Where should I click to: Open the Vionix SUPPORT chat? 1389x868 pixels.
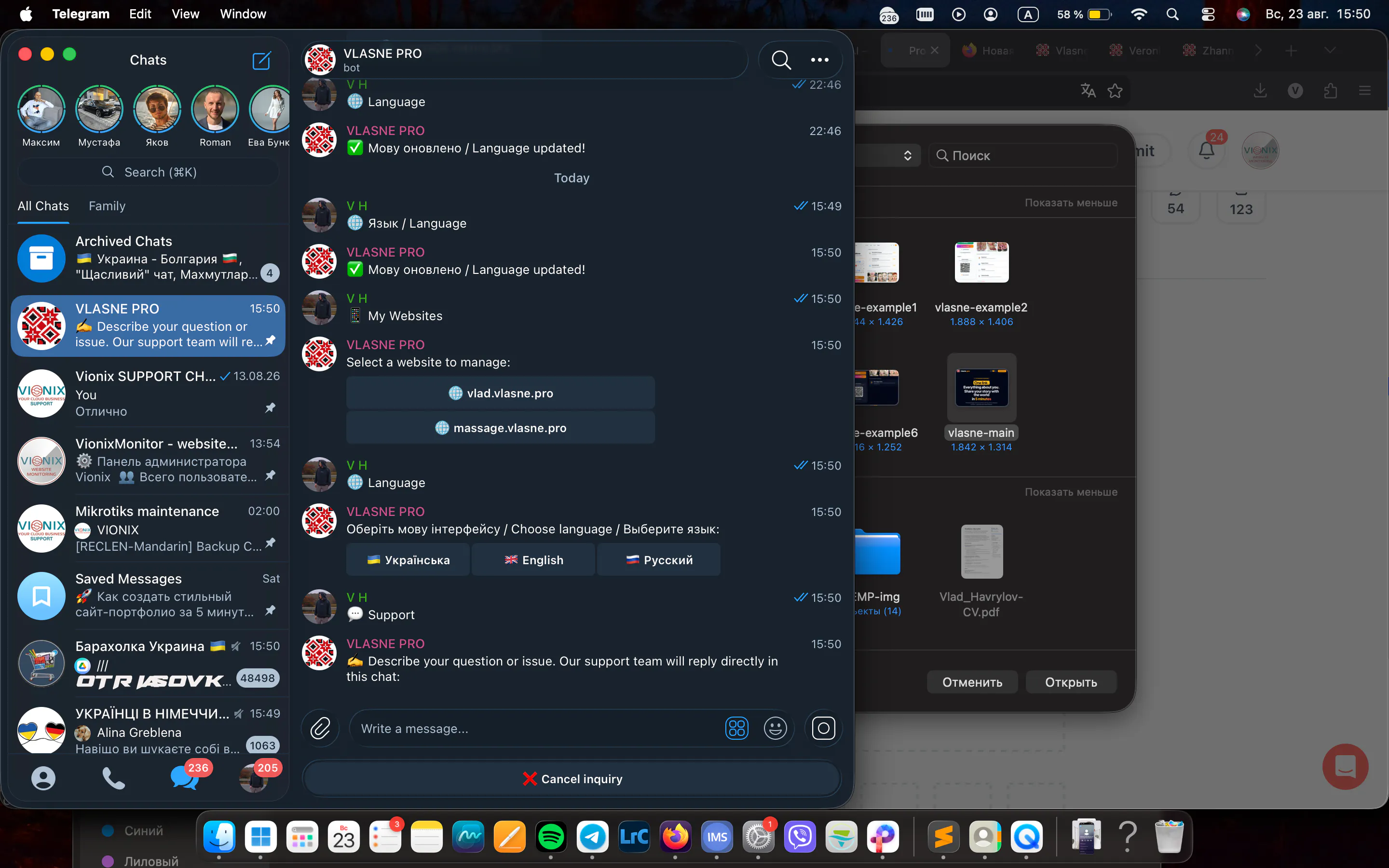coord(149,393)
